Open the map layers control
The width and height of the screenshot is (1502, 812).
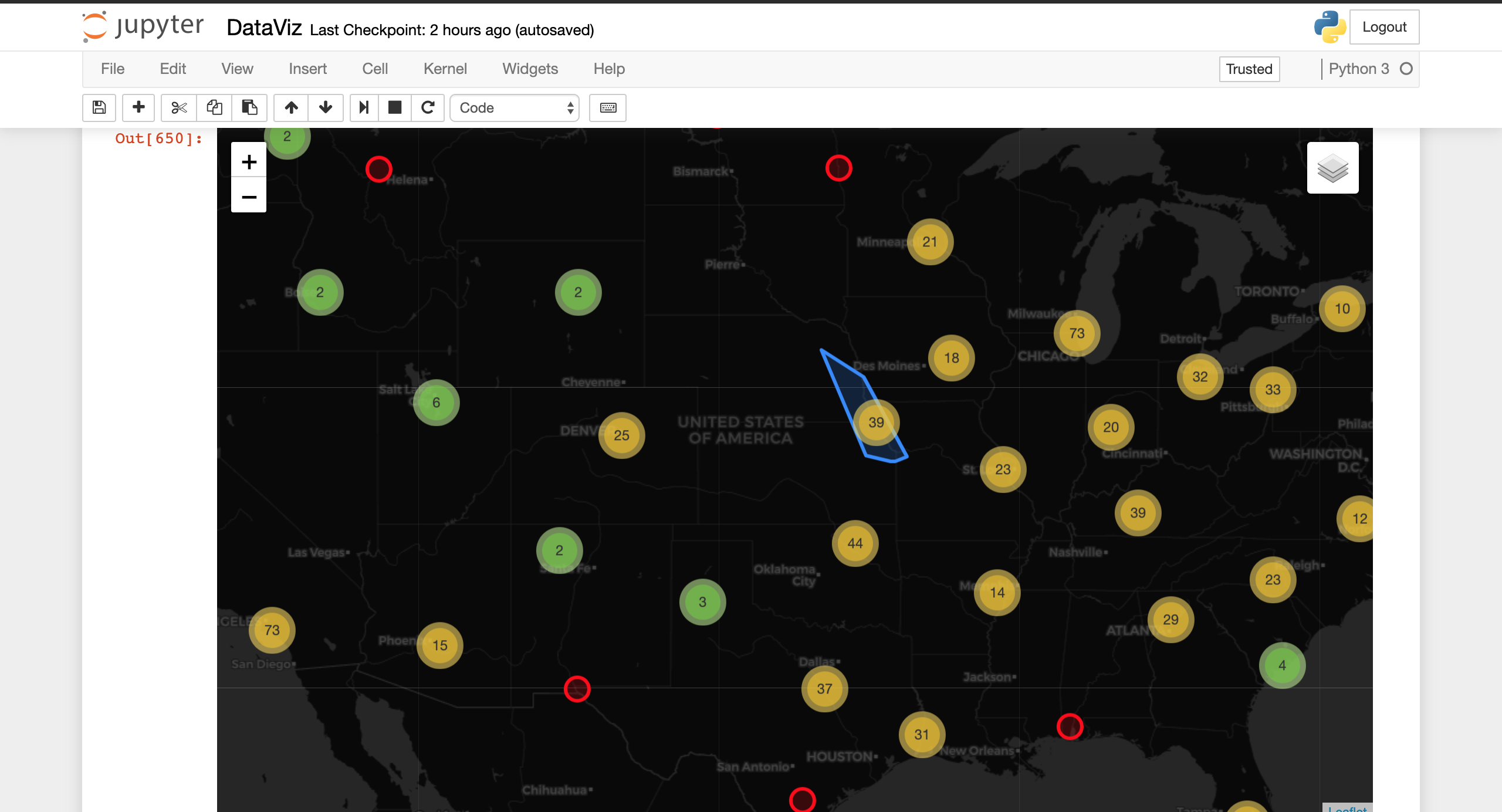1332,168
